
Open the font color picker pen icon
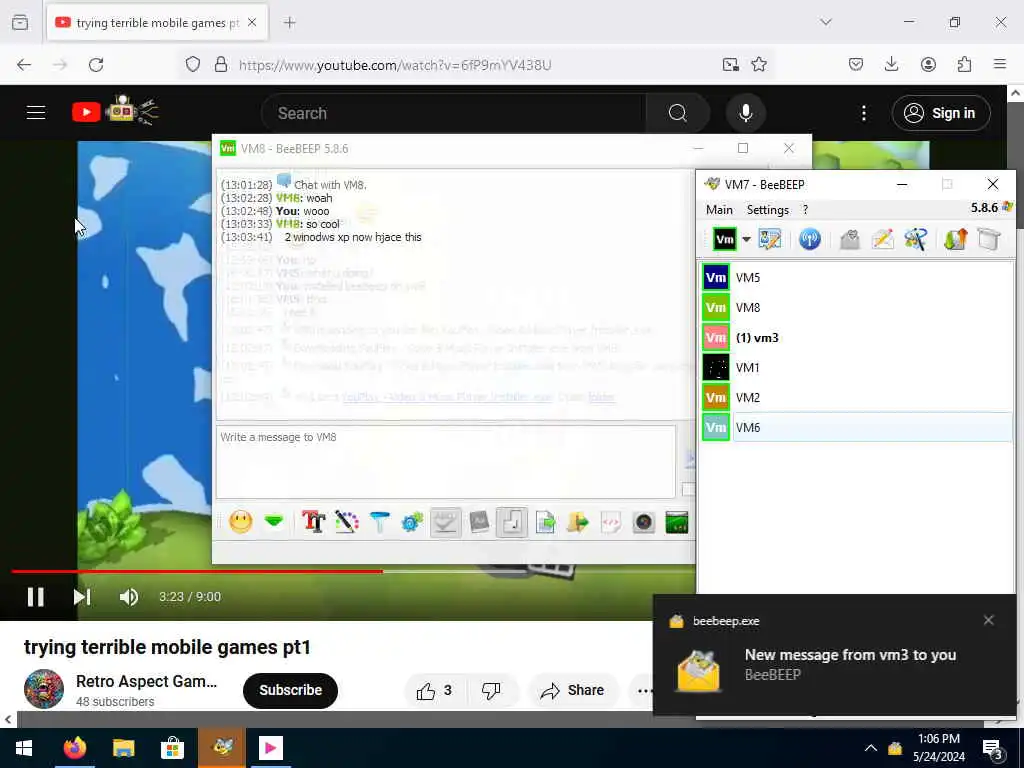[347, 522]
